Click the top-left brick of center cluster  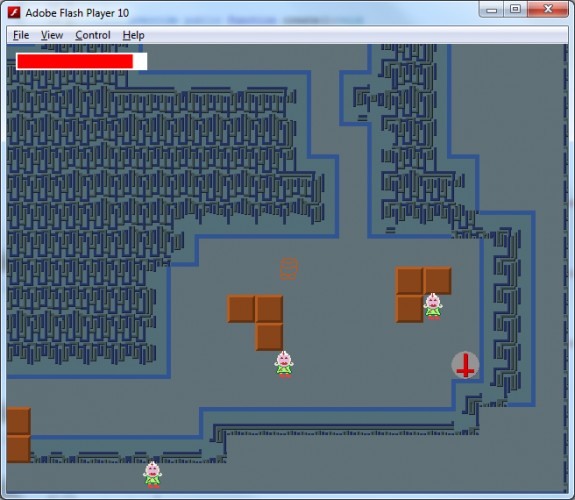coord(241,309)
